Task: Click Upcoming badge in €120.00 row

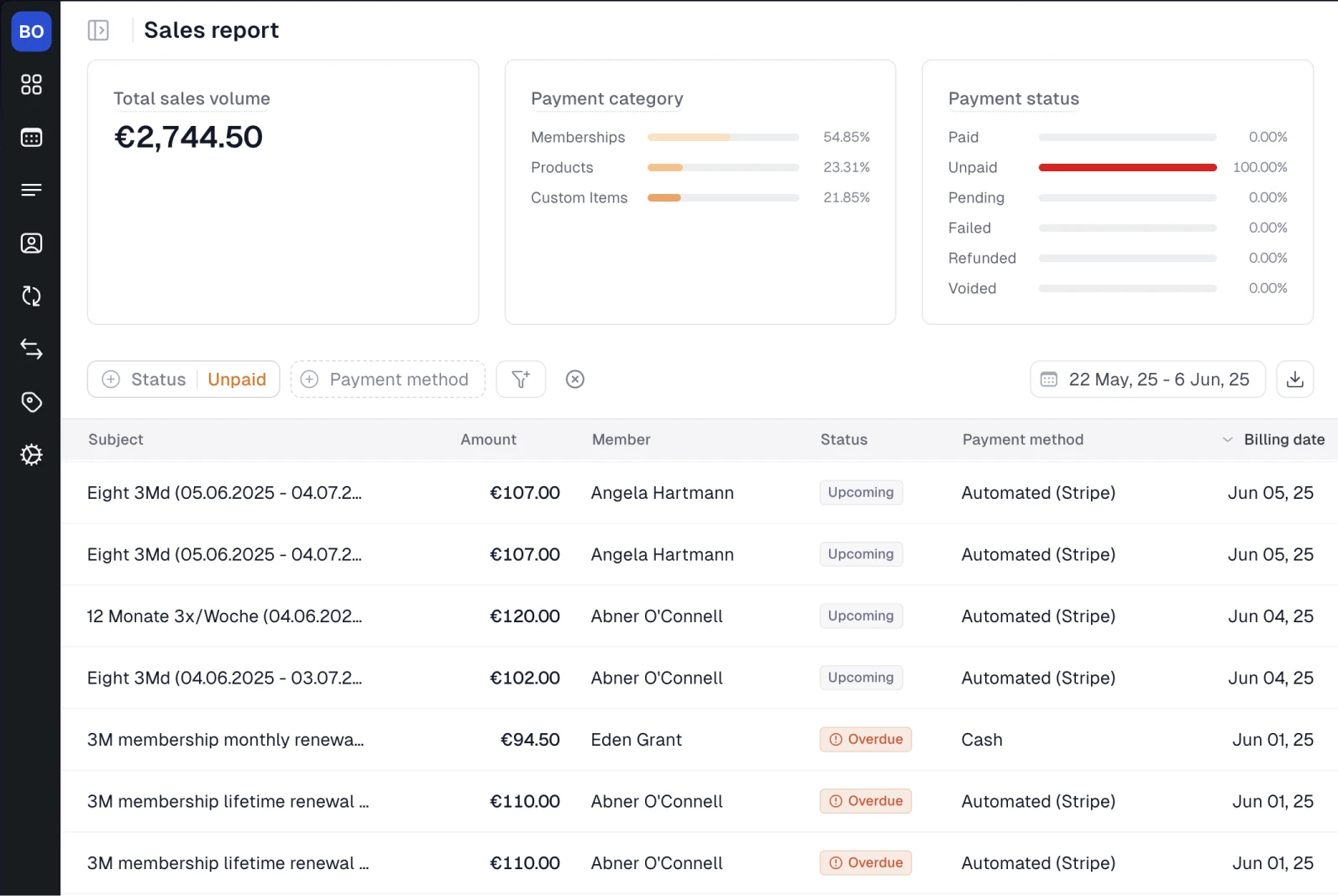Action: pyautogui.click(x=861, y=616)
